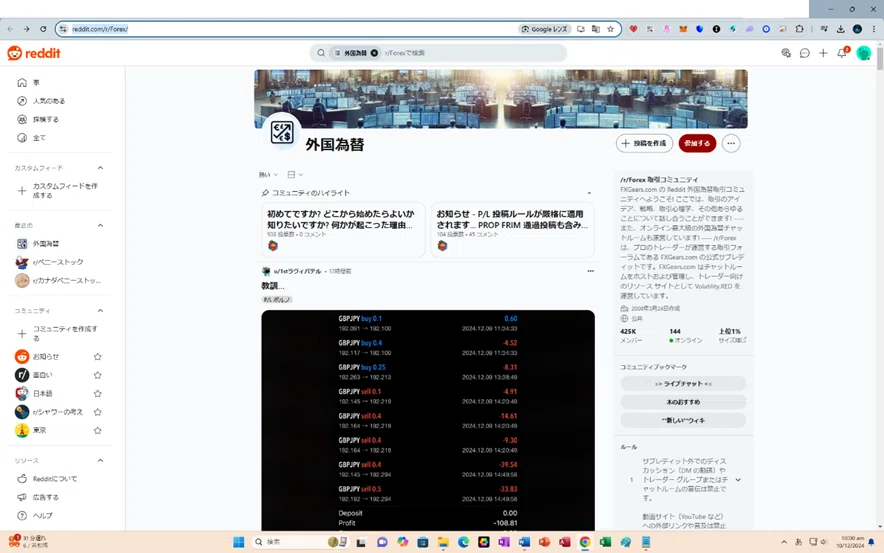The height and width of the screenshot is (553, 884).
Task: Favorite the 日本語 community star
Action: pyautogui.click(x=98, y=393)
